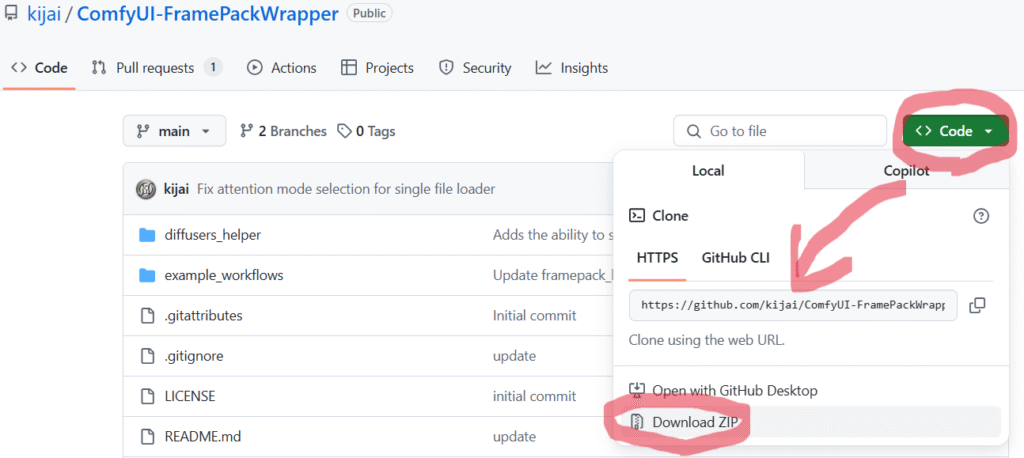View the 0 Tags link
Screen dimensions: 1024x458
pos(366,131)
